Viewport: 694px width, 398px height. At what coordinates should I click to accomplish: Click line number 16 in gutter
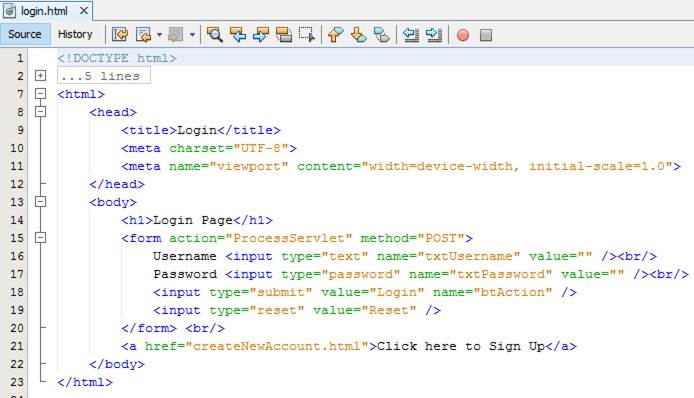(x=17, y=256)
